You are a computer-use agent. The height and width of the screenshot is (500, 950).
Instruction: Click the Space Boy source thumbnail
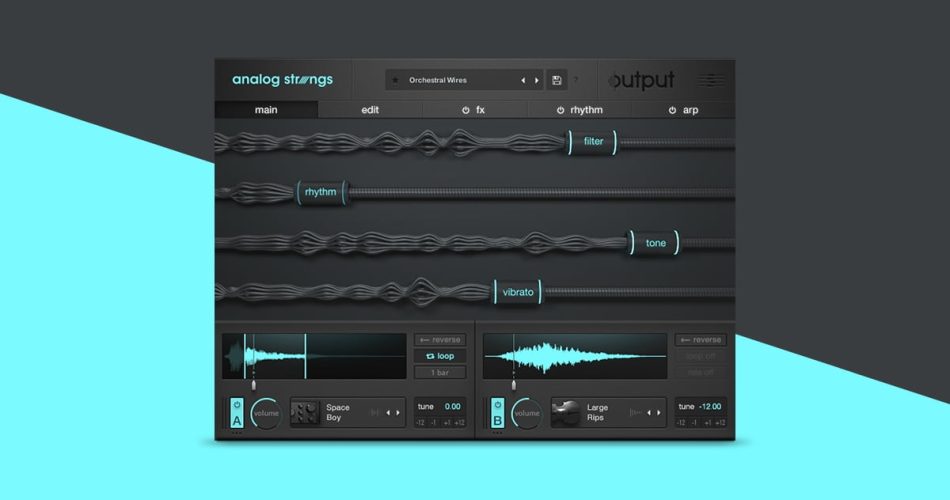pyautogui.click(x=306, y=412)
